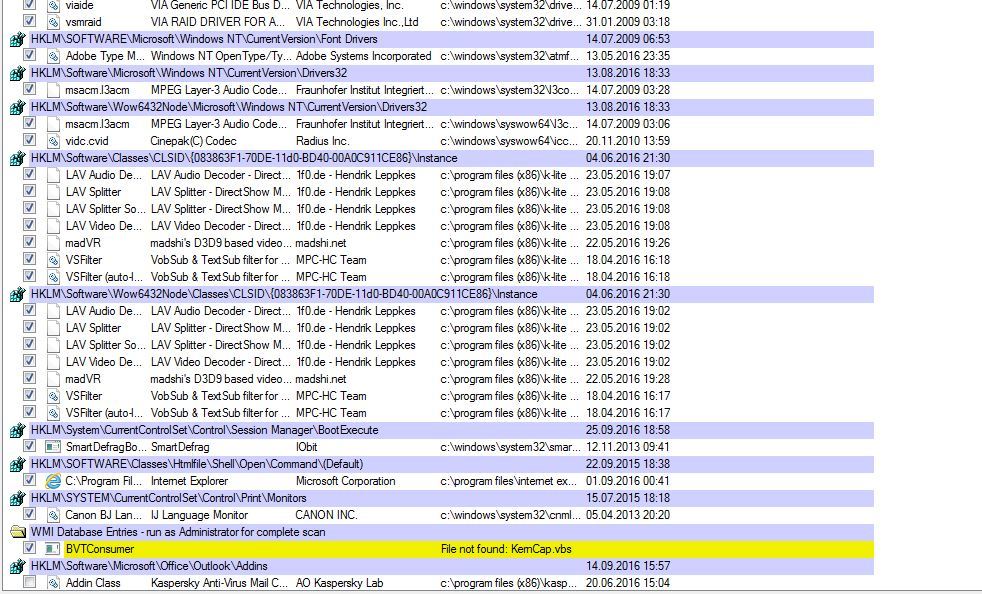Click the madVR file icon dated 22.05.2016 19:26
The image size is (982, 594).
[x=53, y=243]
